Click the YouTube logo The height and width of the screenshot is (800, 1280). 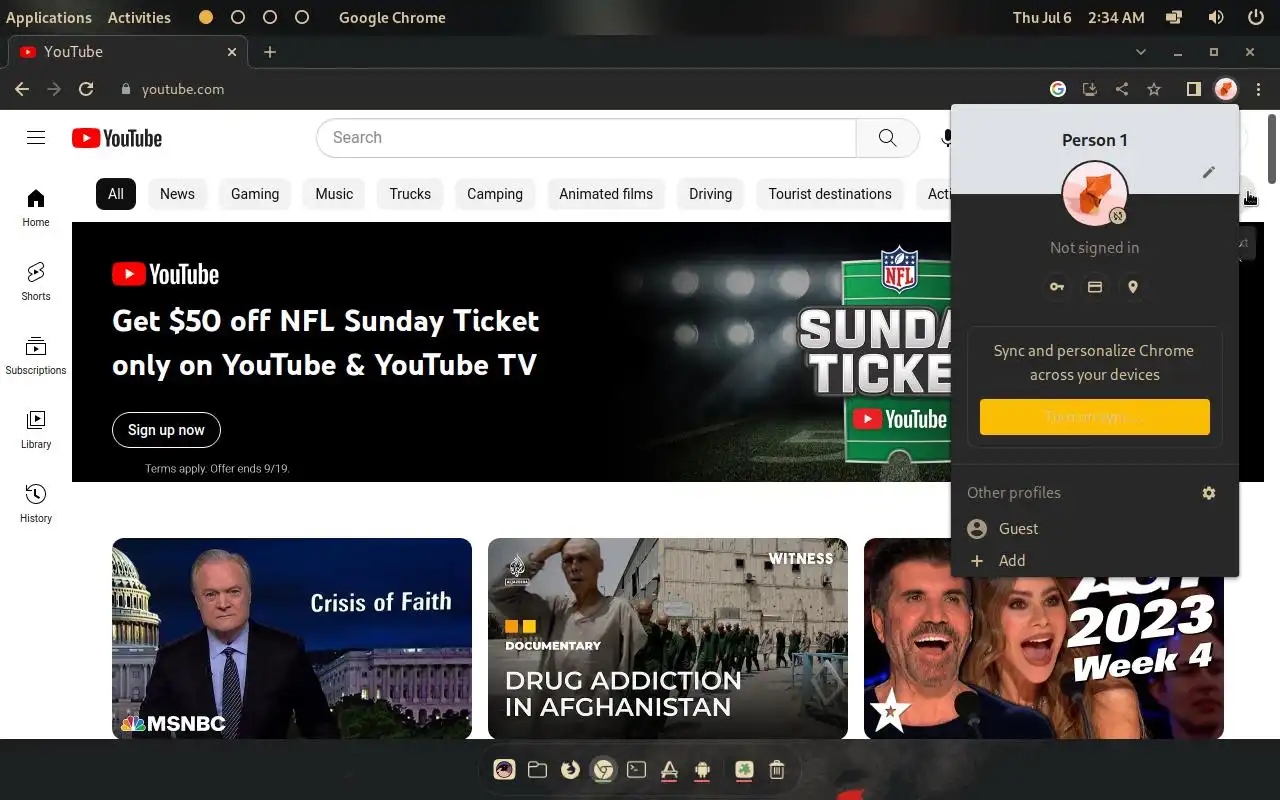point(117,138)
